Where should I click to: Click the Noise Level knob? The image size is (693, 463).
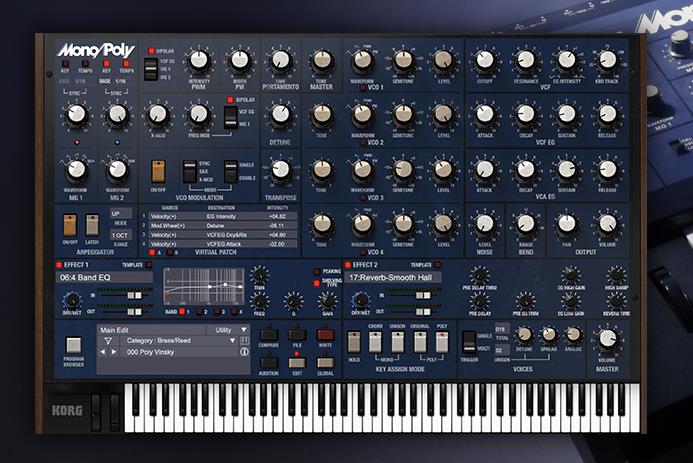[485, 224]
